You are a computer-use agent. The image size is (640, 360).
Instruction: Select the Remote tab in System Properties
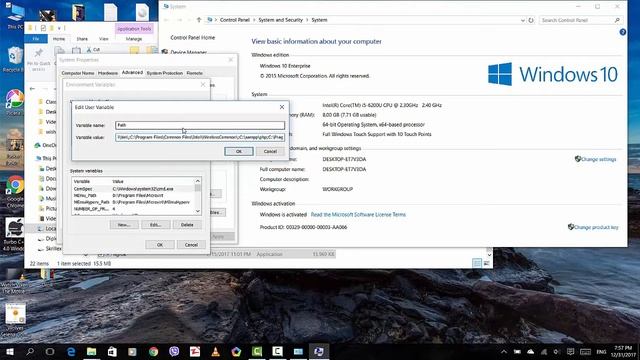[194, 73]
